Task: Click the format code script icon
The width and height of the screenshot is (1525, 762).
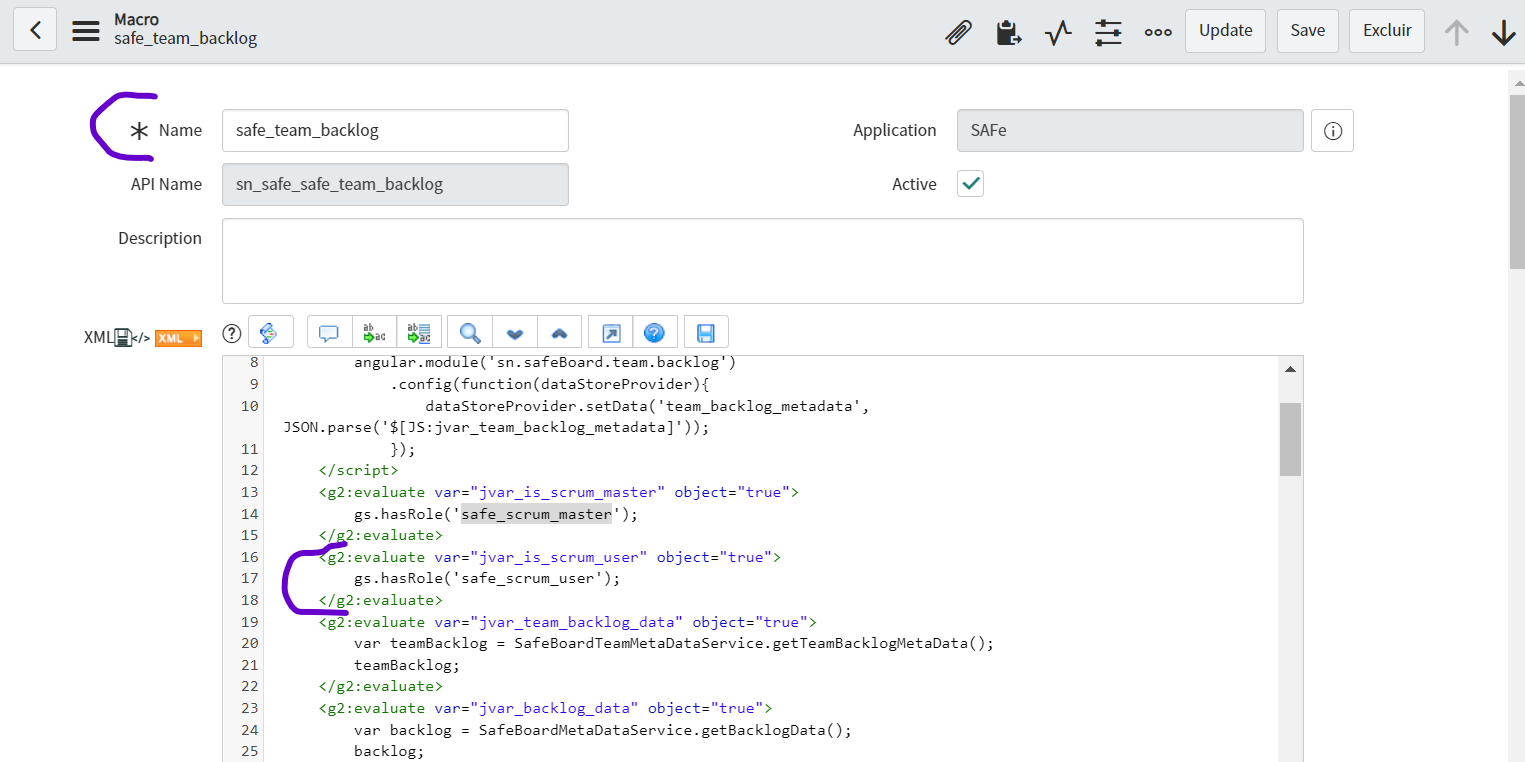Action: tap(270, 332)
